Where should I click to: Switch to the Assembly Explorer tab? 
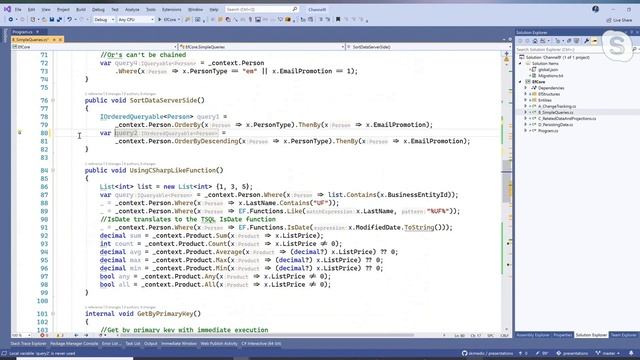click(x=533, y=335)
